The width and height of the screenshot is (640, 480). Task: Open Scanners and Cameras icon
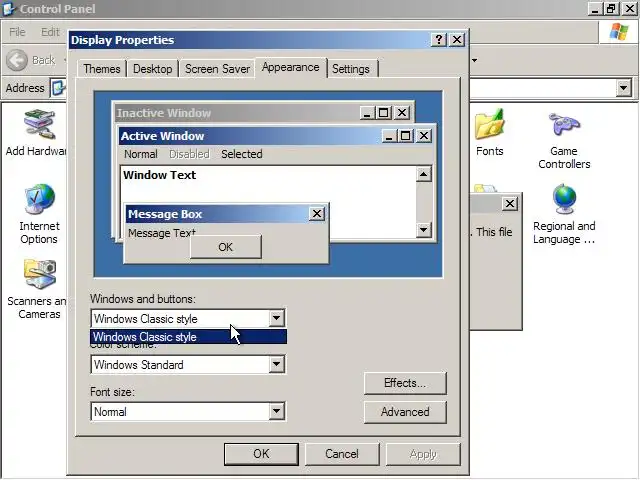(40, 274)
